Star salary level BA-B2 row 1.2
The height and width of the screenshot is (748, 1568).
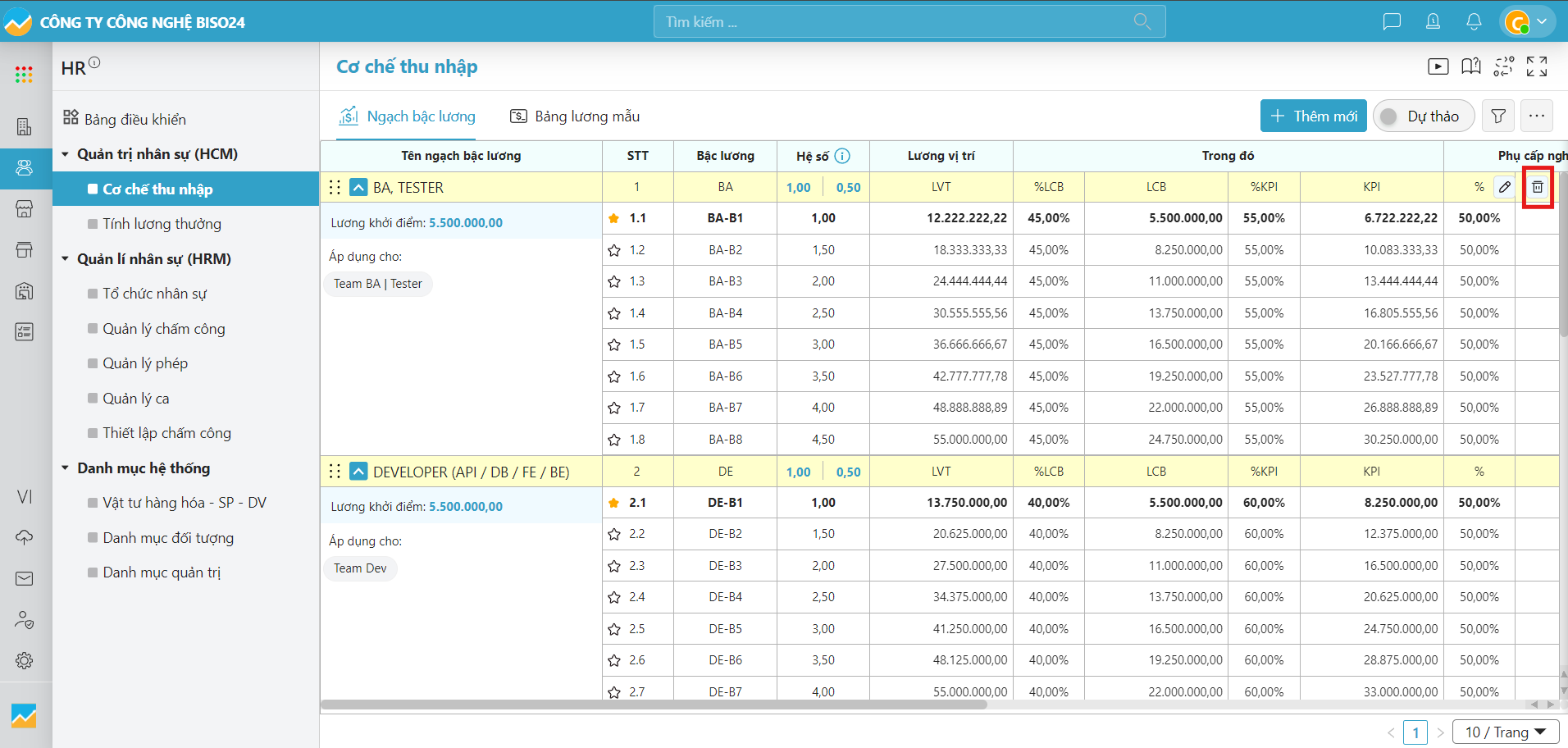(x=614, y=250)
